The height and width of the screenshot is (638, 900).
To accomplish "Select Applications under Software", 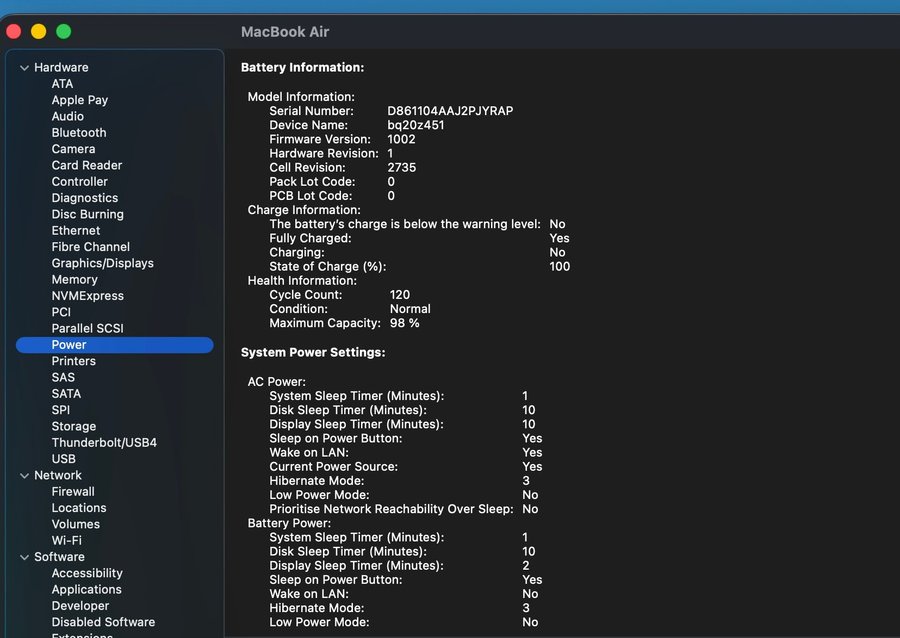I will (x=86, y=590).
